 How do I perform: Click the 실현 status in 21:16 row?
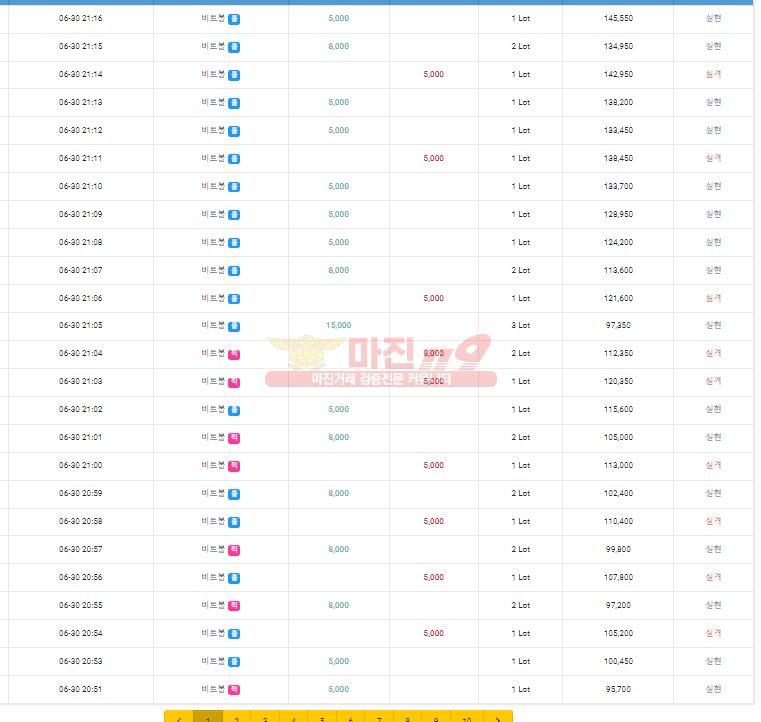point(713,18)
